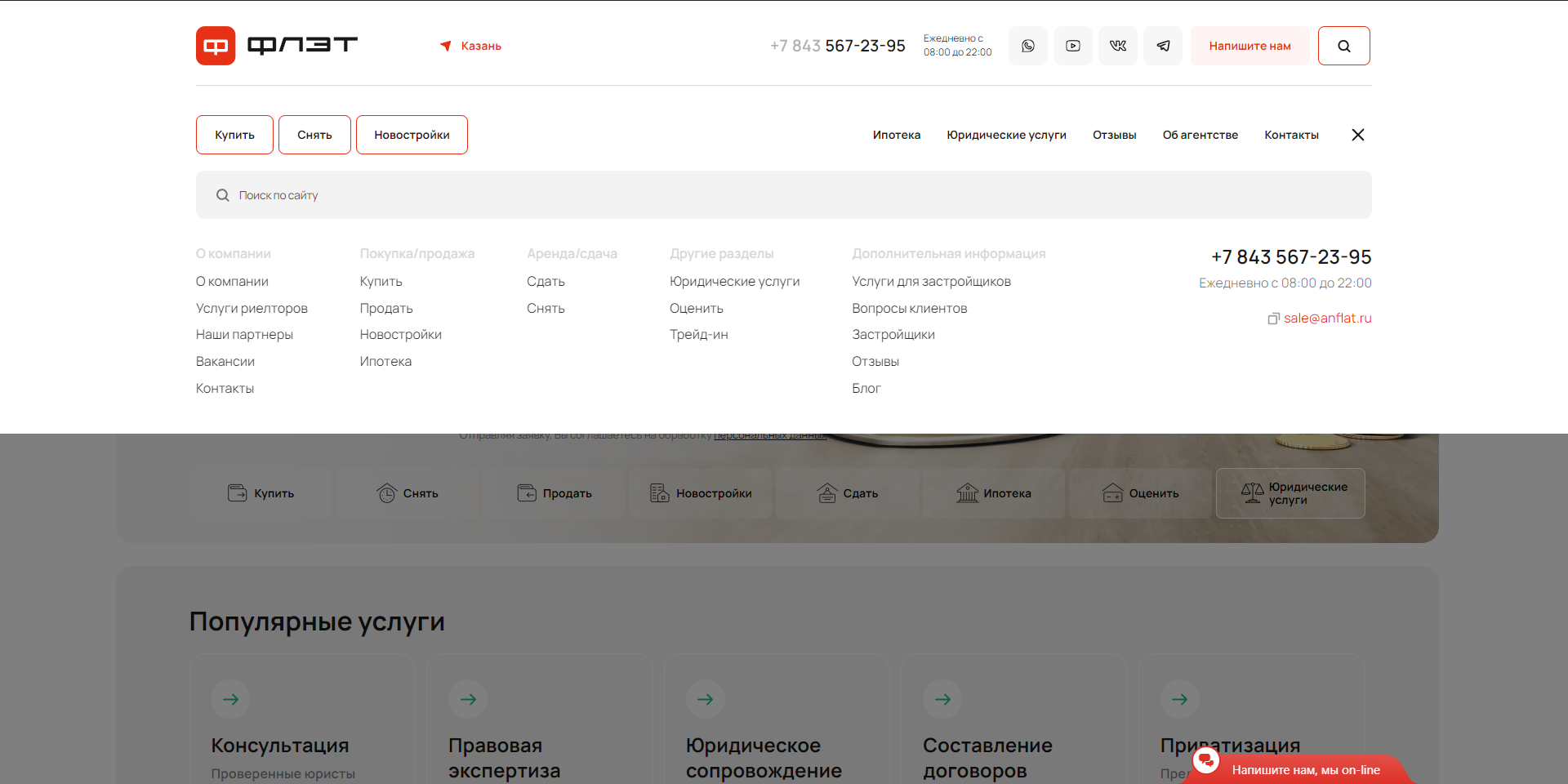Open Трейд-ин link
Image resolution: width=1568 pixels, height=784 pixels.
tap(699, 335)
